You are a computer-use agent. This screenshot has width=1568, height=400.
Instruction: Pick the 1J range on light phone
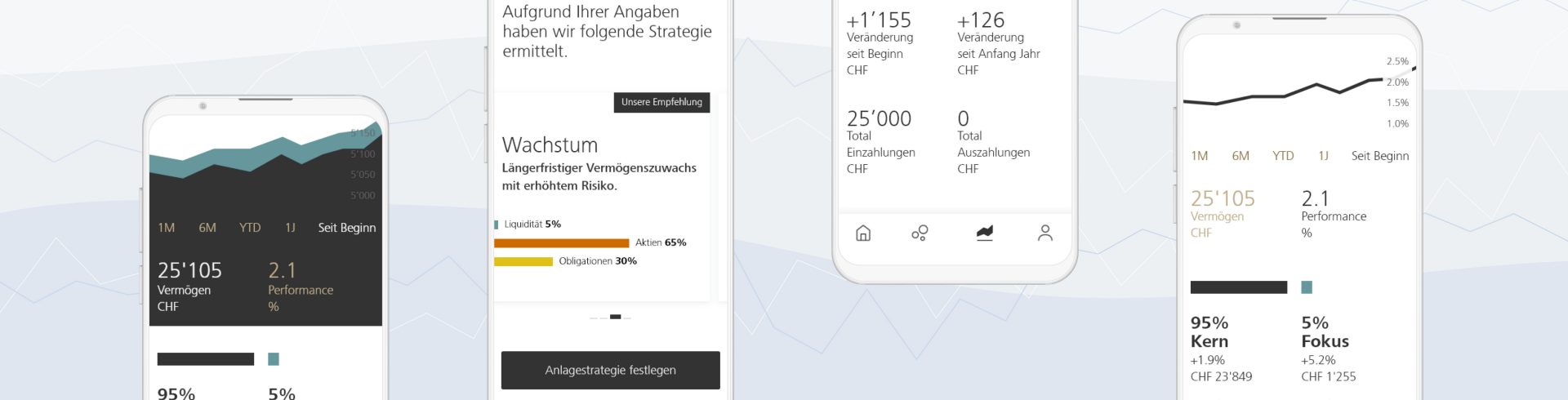click(1323, 156)
